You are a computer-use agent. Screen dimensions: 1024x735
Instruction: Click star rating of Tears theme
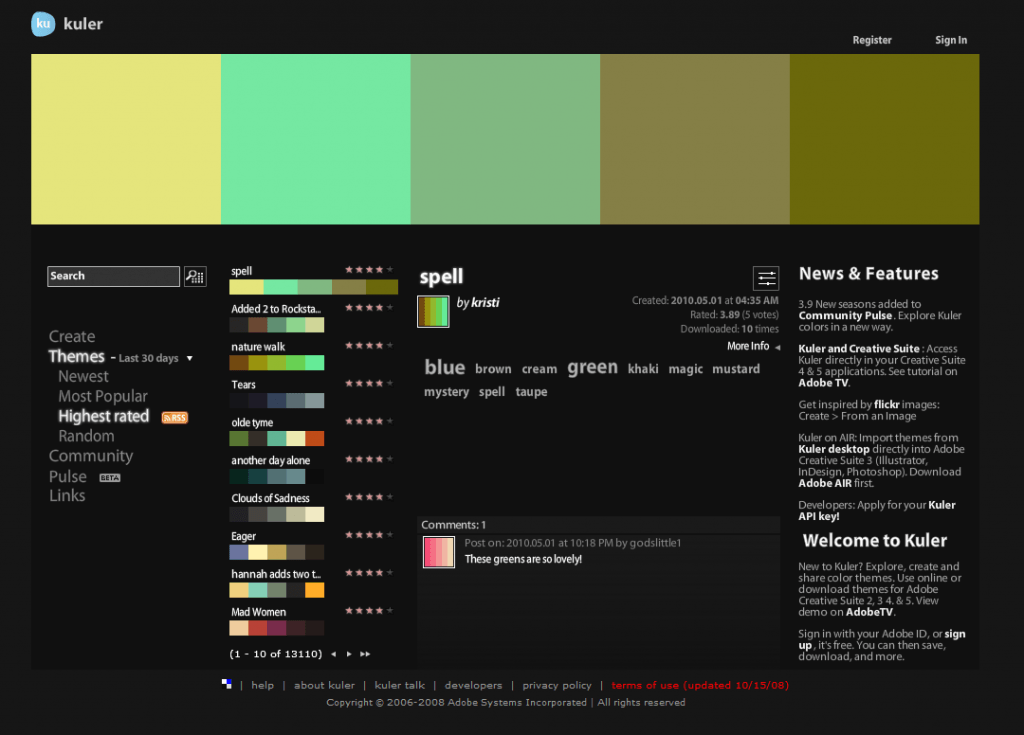pyautogui.click(x=369, y=384)
